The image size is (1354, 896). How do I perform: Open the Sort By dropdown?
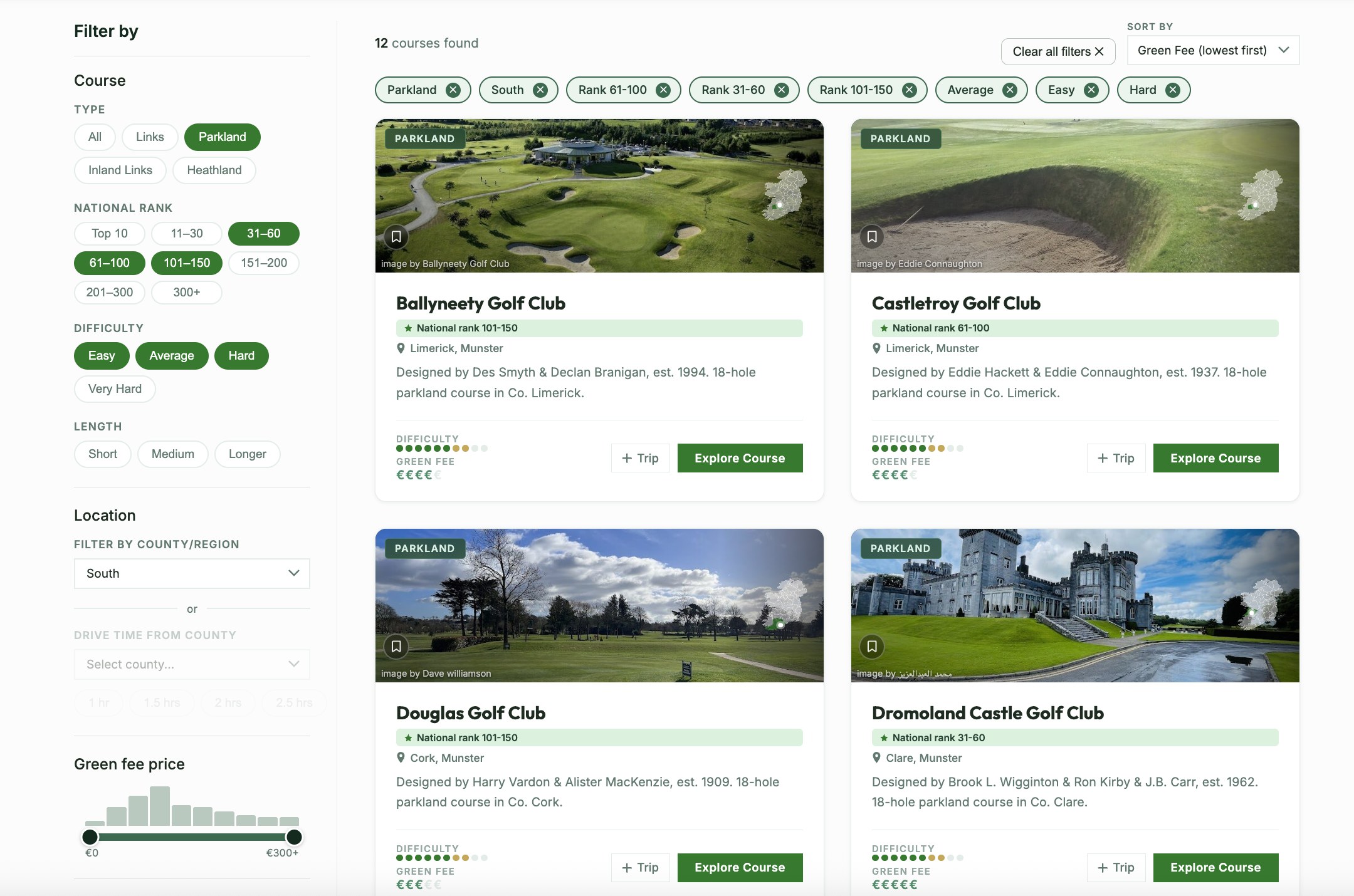(x=1213, y=50)
